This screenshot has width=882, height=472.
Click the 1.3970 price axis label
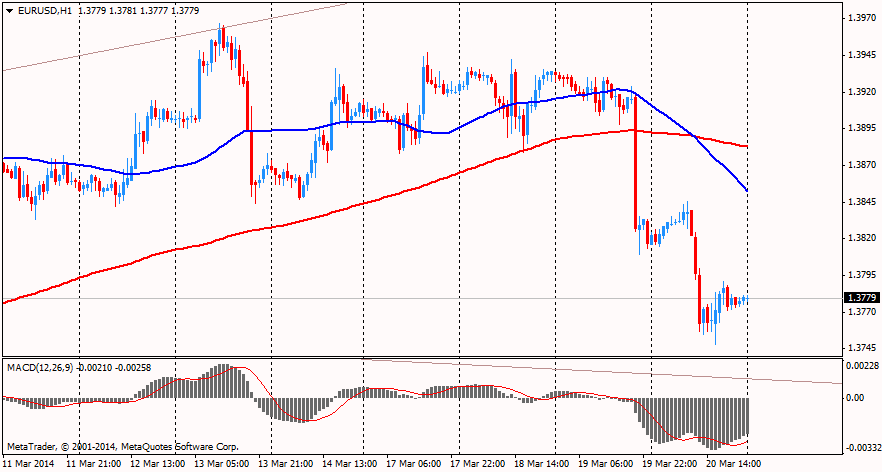(861, 19)
